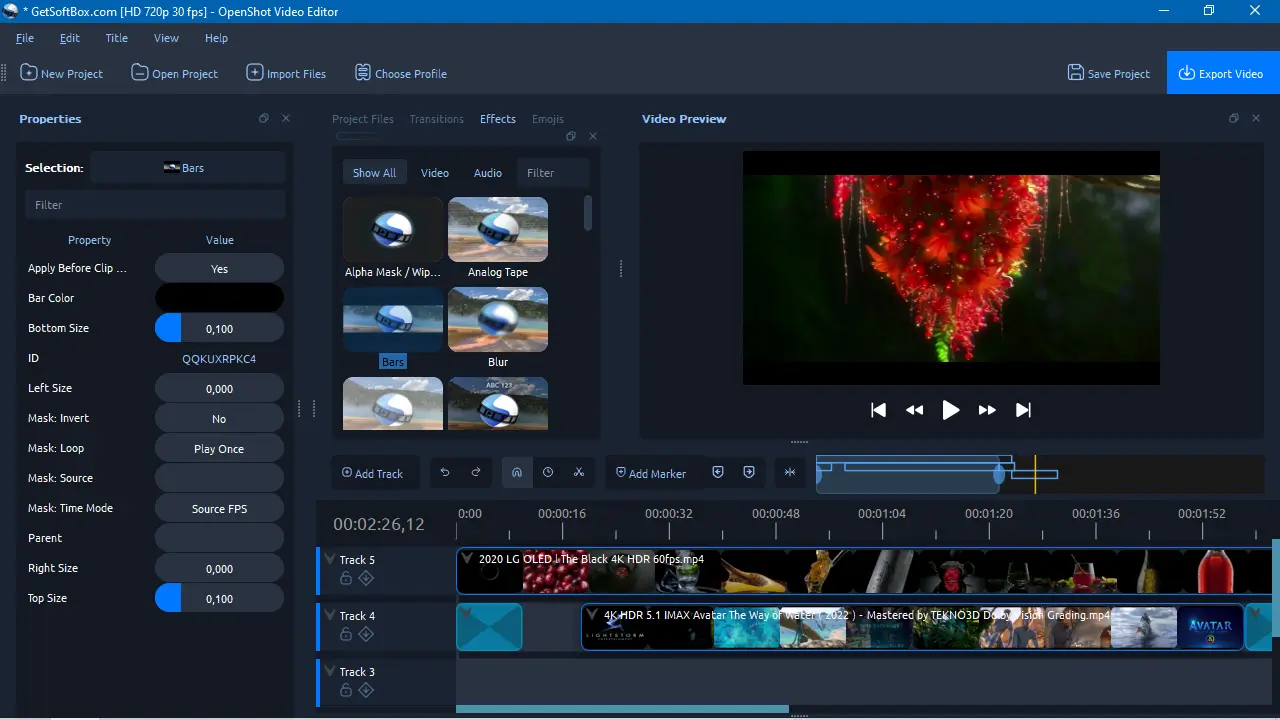Click the Properties filter input field
Screen dimensions: 1280x720
pos(155,205)
